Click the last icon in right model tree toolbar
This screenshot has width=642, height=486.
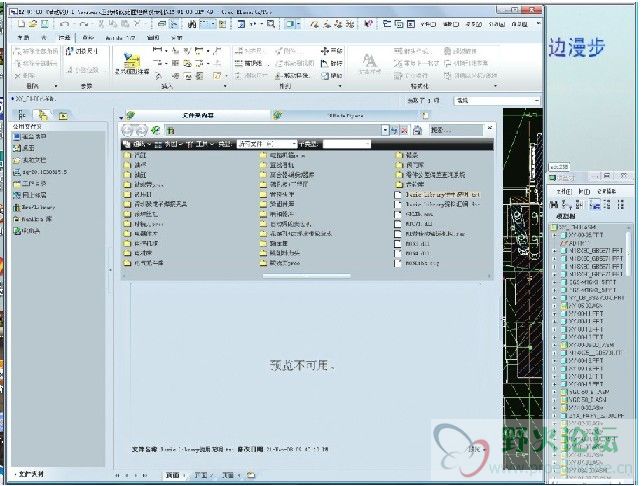click(x=621, y=204)
